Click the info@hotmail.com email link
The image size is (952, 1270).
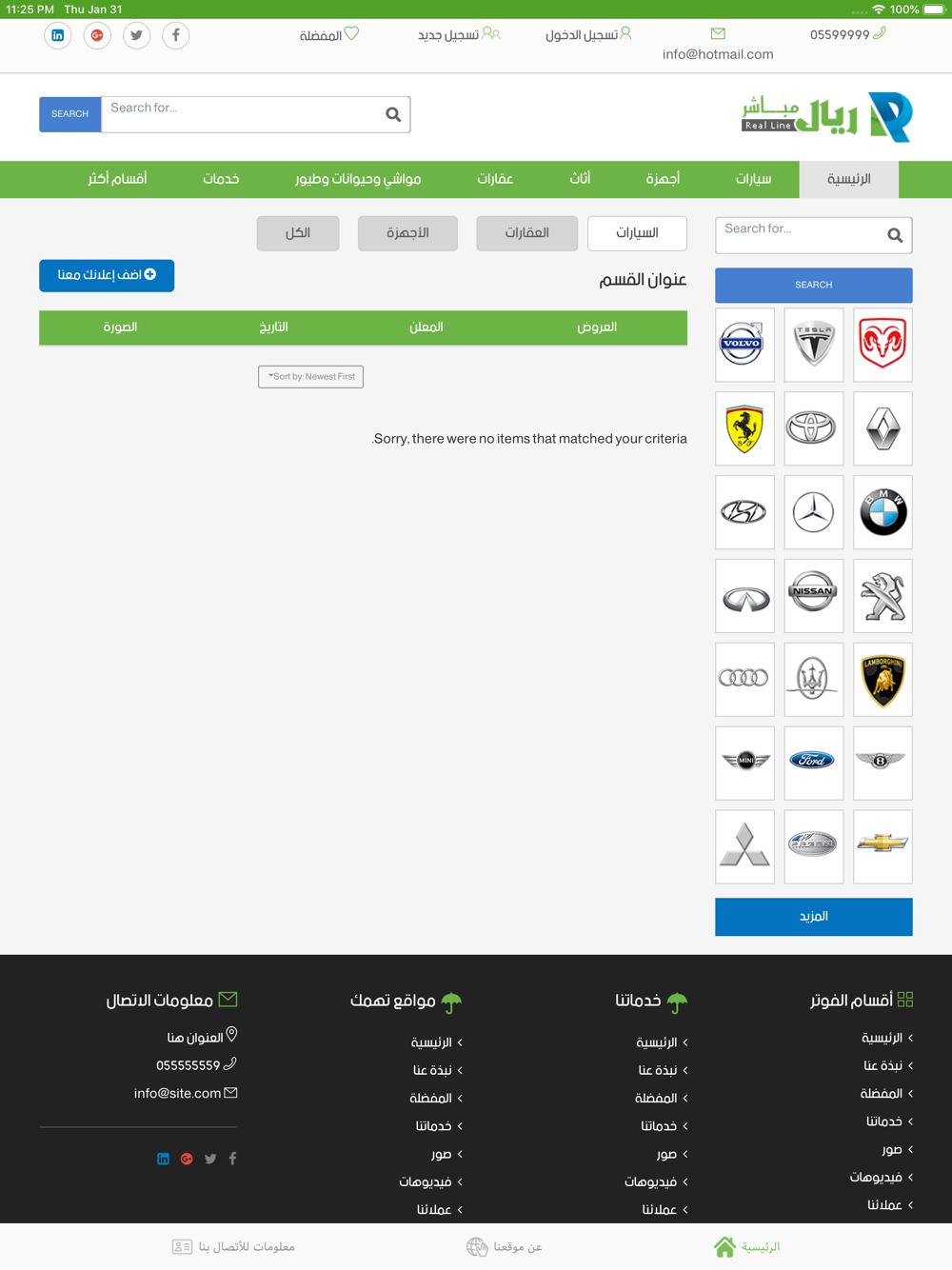(718, 54)
